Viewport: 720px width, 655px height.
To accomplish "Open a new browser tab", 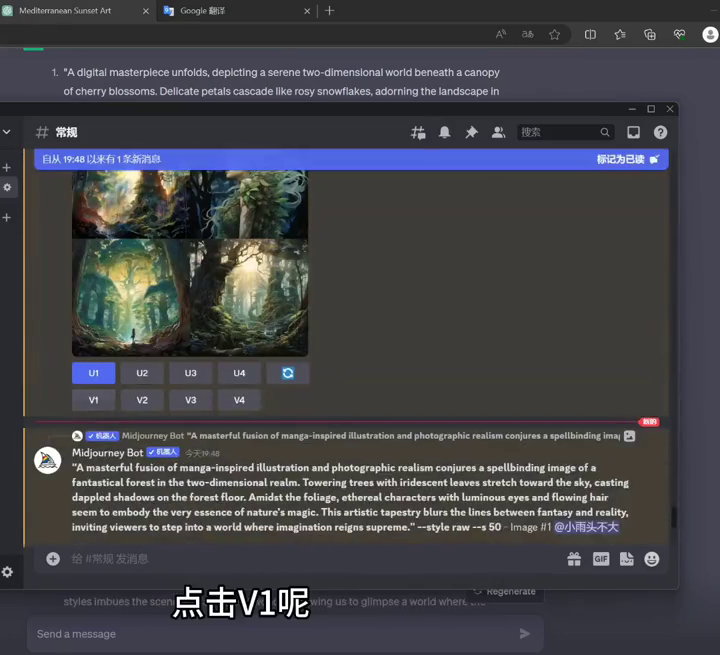I will click(329, 11).
